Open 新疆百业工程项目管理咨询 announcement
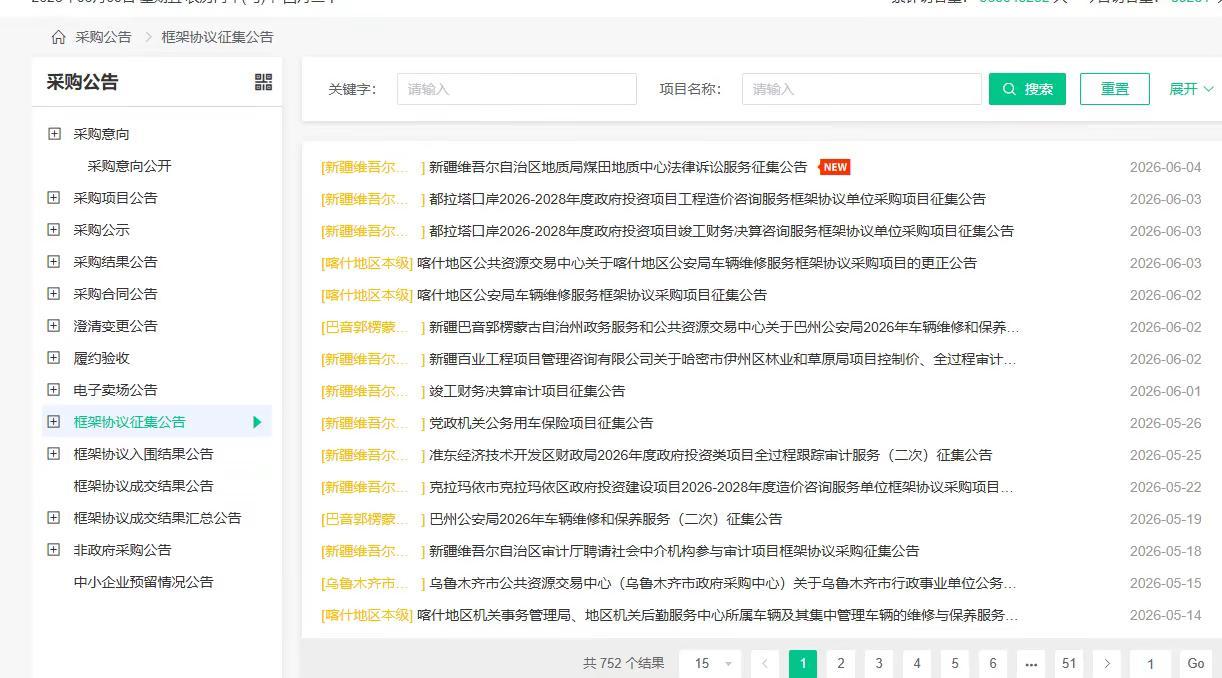This screenshot has height=678, width=1222. [723, 359]
